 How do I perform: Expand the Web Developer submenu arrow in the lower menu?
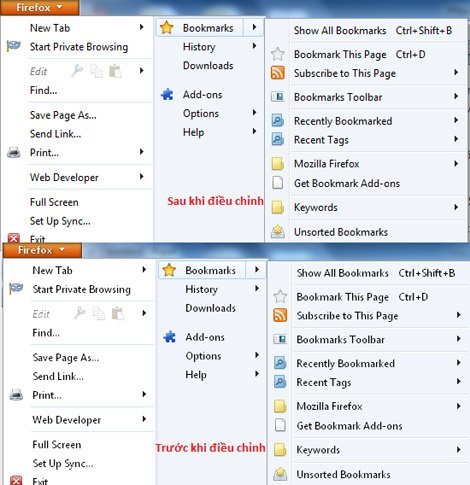coord(144,419)
